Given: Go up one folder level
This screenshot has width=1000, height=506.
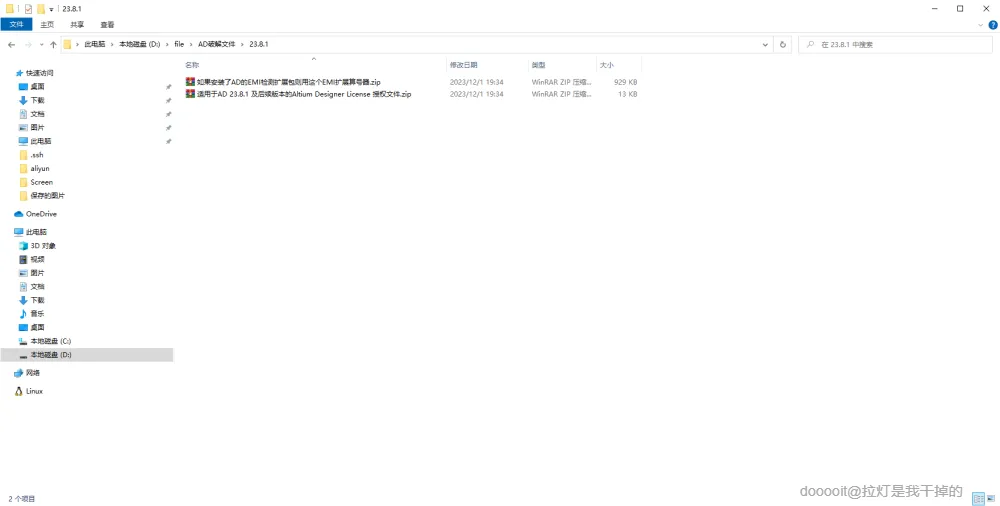Looking at the screenshot, I should point(54,45).
